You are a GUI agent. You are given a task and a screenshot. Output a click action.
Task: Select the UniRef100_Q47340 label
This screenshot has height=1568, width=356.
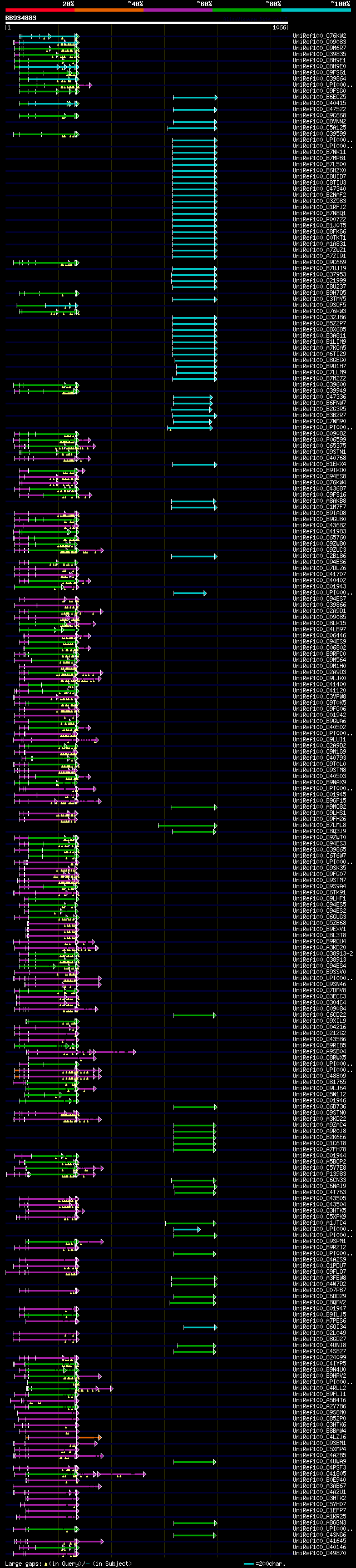pos(319,189)
